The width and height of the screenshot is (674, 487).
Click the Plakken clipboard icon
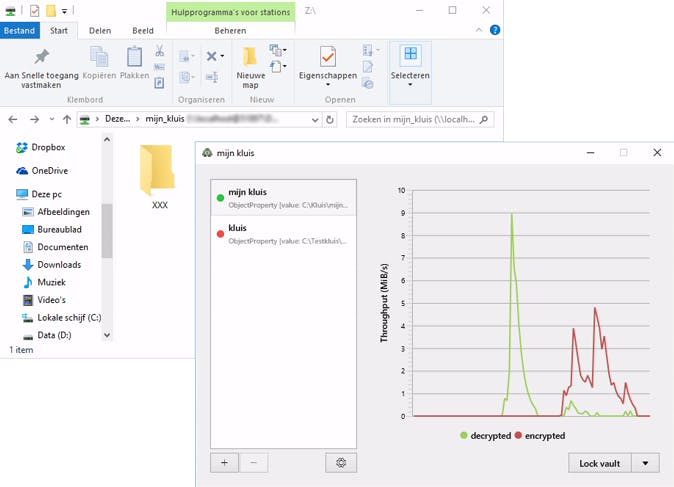[x=134, y=57]
